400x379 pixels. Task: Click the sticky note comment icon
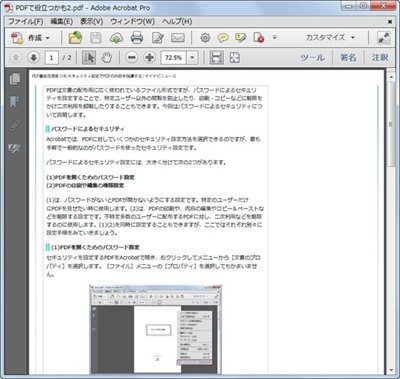click(223, 38)
